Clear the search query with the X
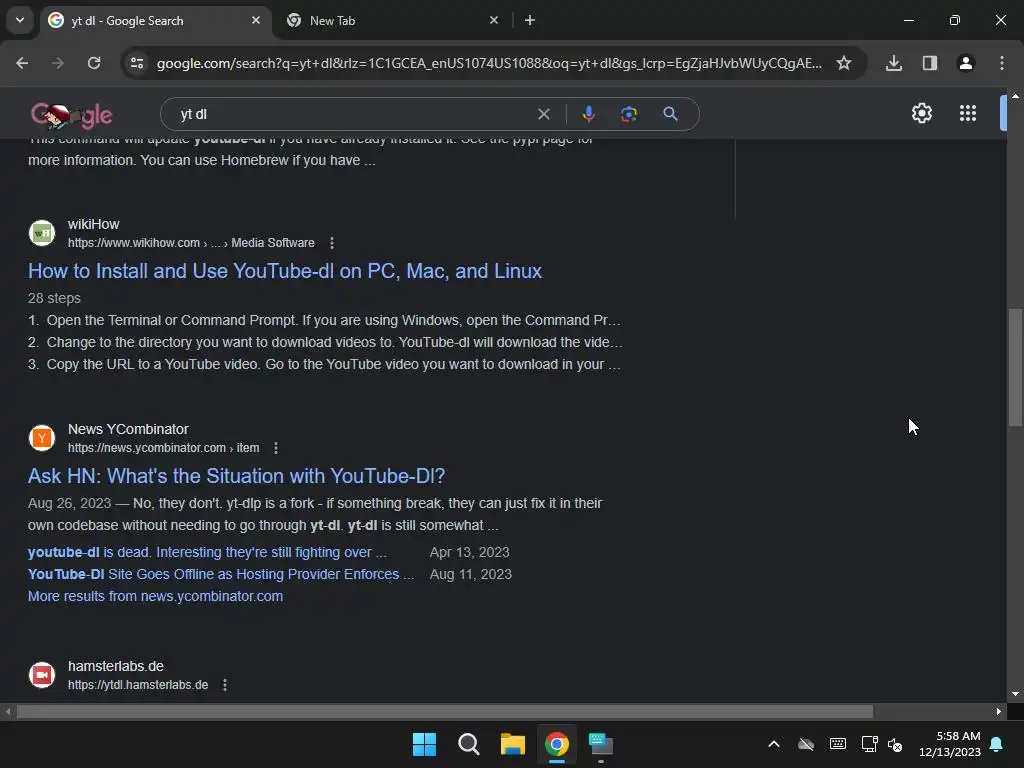The height and width of the screenshot is (768, 1024). coord(543,114)
